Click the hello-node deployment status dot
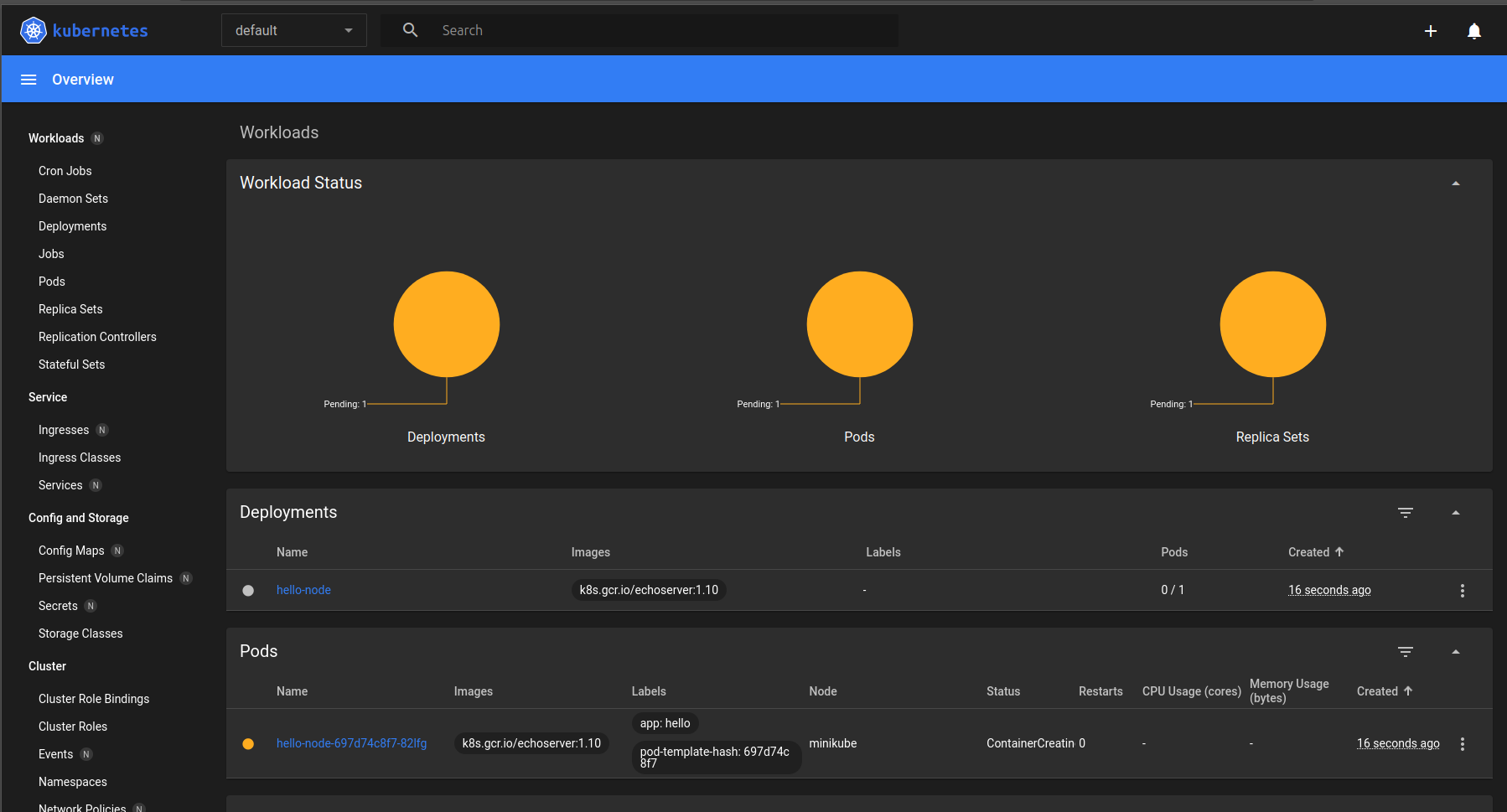Viewport: 1507px width, 812px height. 248,591
